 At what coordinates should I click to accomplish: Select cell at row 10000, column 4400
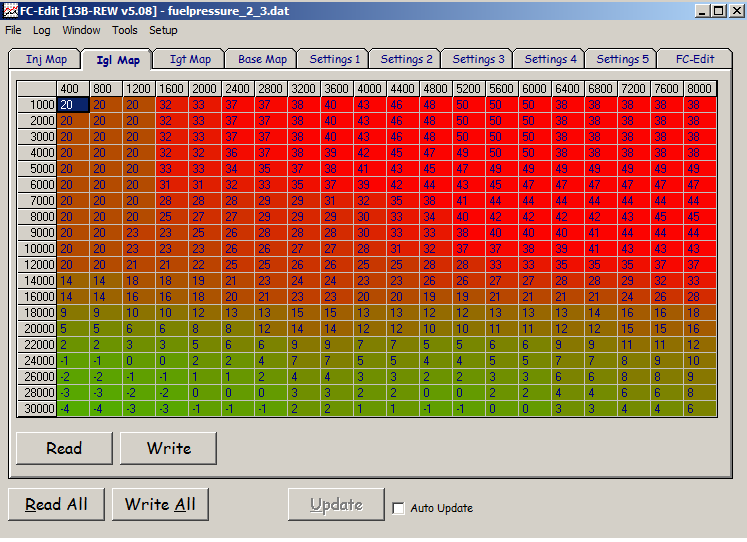(403, 249)
